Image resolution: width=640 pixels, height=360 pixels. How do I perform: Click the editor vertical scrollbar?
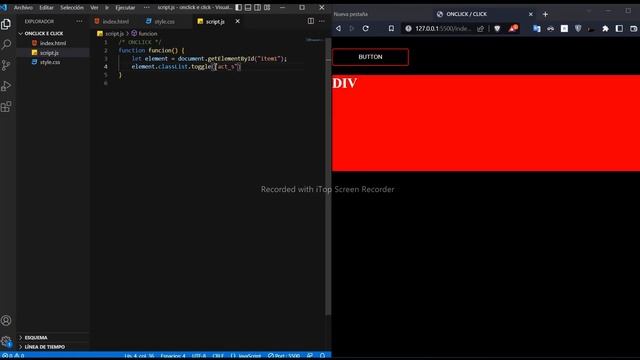(328, 176)
